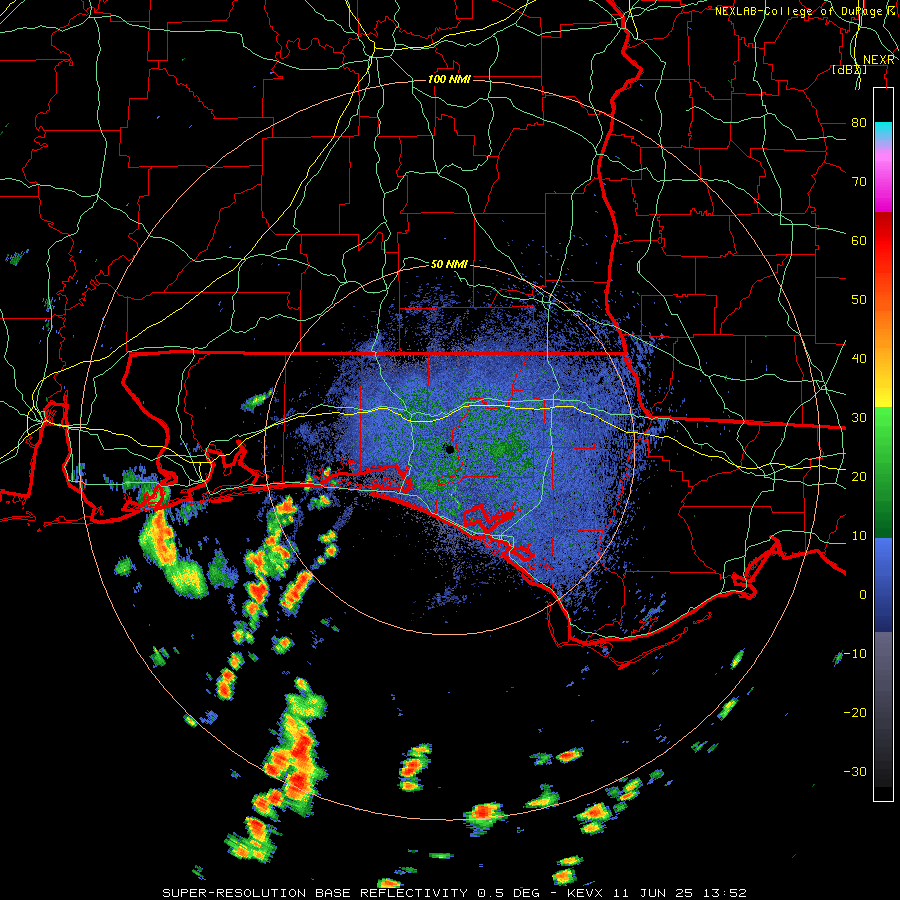The height and width of the screenshot is (900, 900).
Task: Select the 50 value on the dBZ scale
Action: [x=859, y=300]
